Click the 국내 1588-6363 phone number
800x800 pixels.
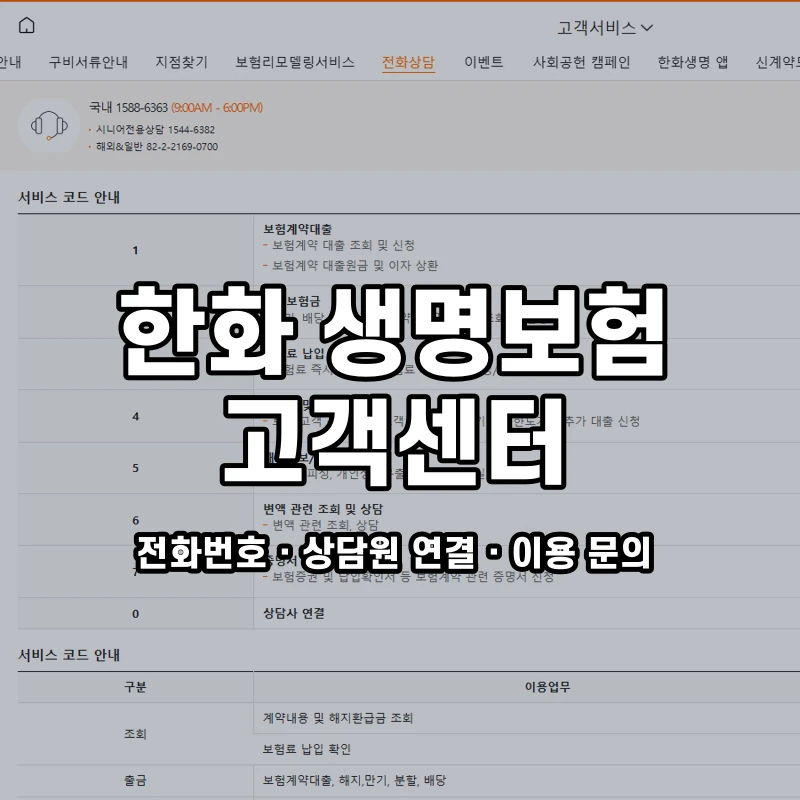click(x=129, y=108)
